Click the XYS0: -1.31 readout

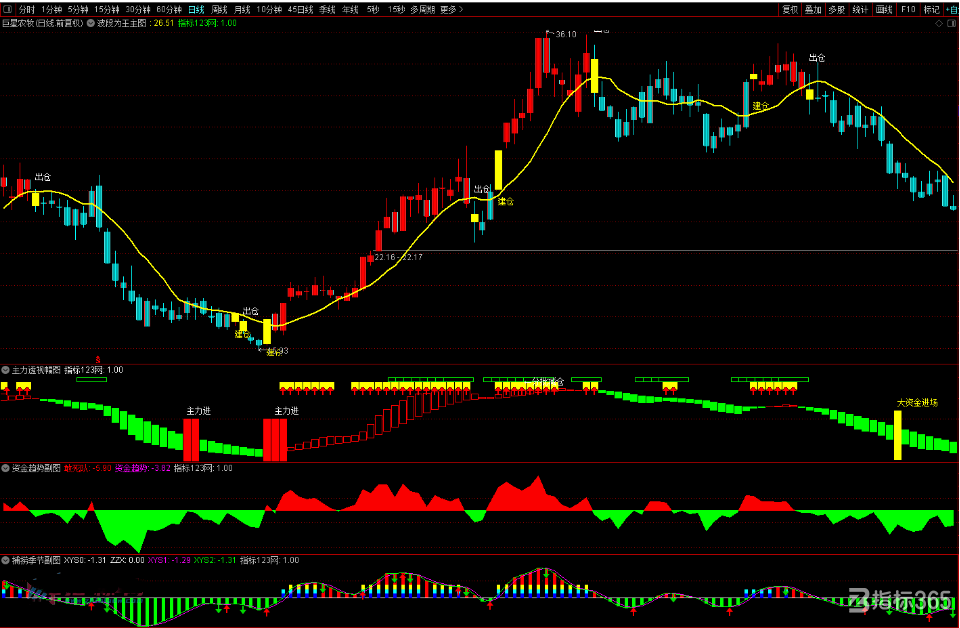point(85,560)
